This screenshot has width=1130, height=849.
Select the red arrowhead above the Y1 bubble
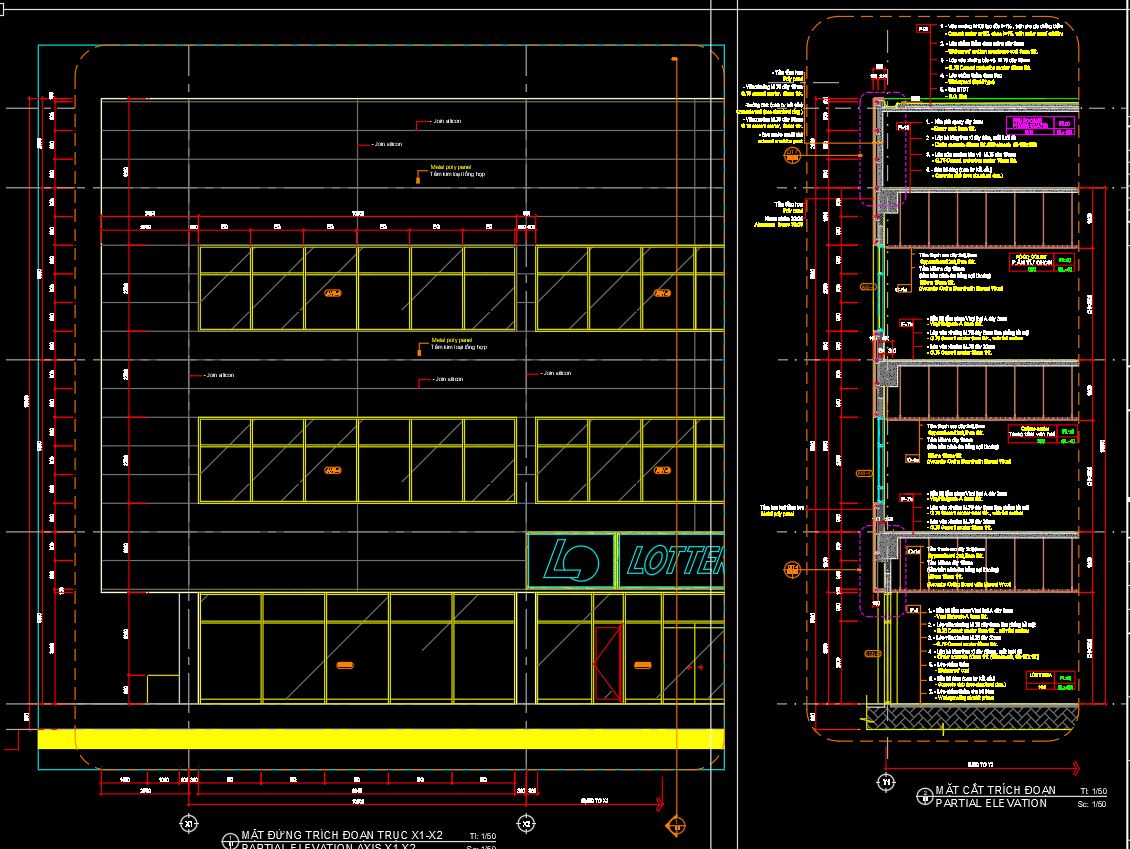[x=1076, y=768]
